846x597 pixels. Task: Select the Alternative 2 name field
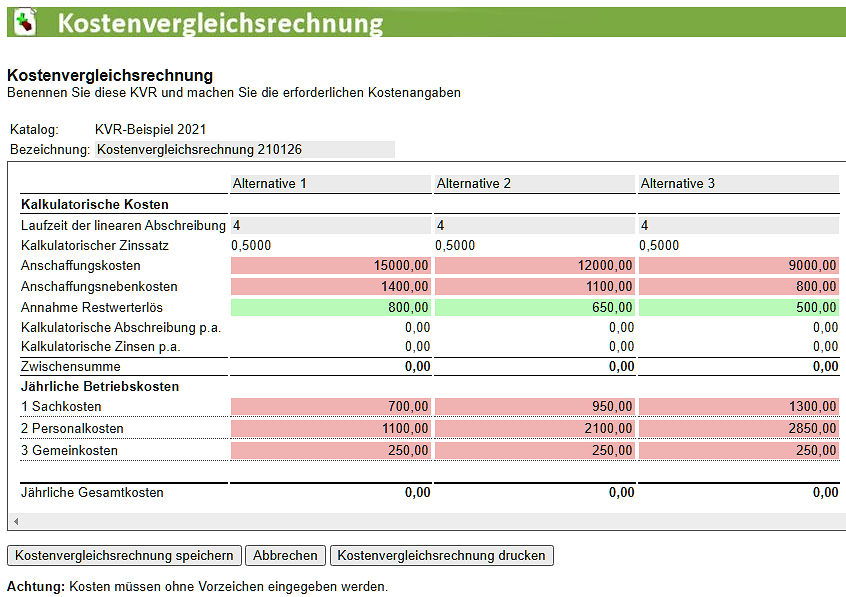[x=535, y=184]
